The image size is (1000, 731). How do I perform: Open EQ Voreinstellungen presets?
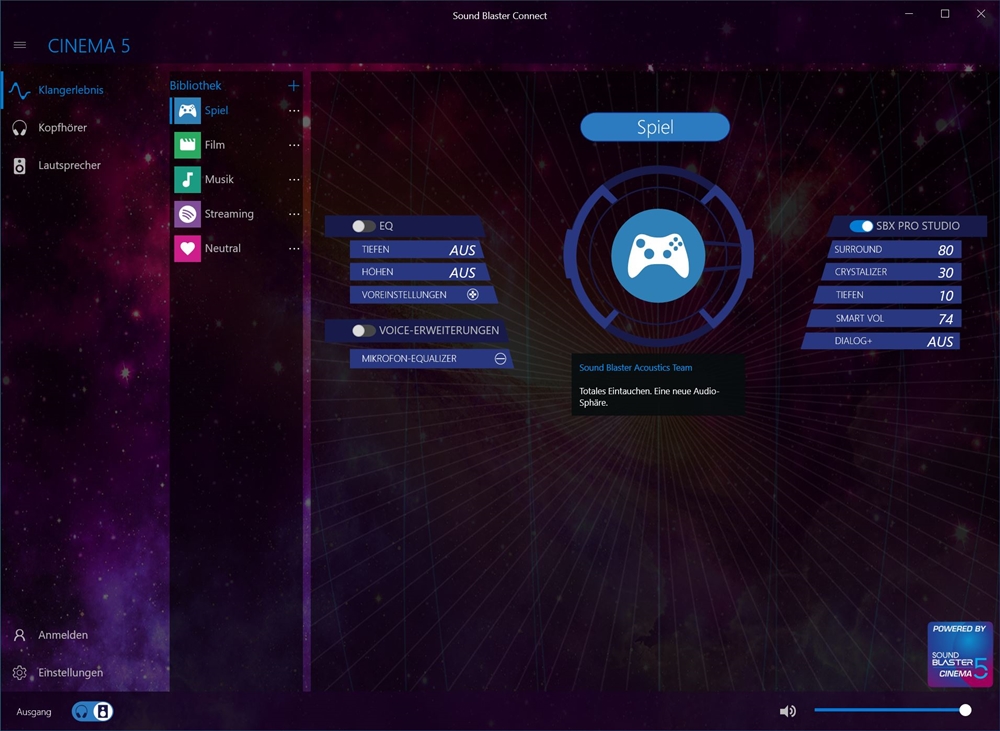423,295
